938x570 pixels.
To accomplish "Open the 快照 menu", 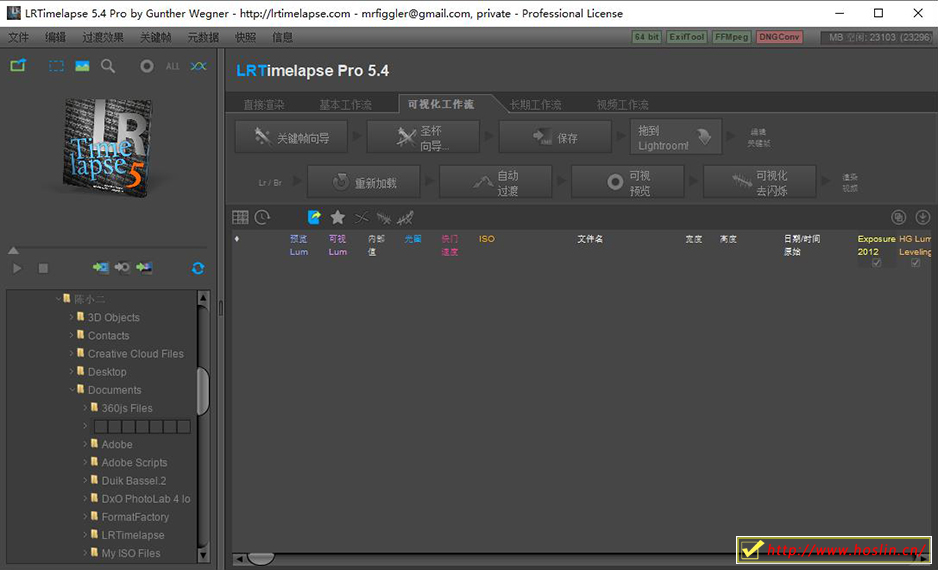I will point(245,37).
